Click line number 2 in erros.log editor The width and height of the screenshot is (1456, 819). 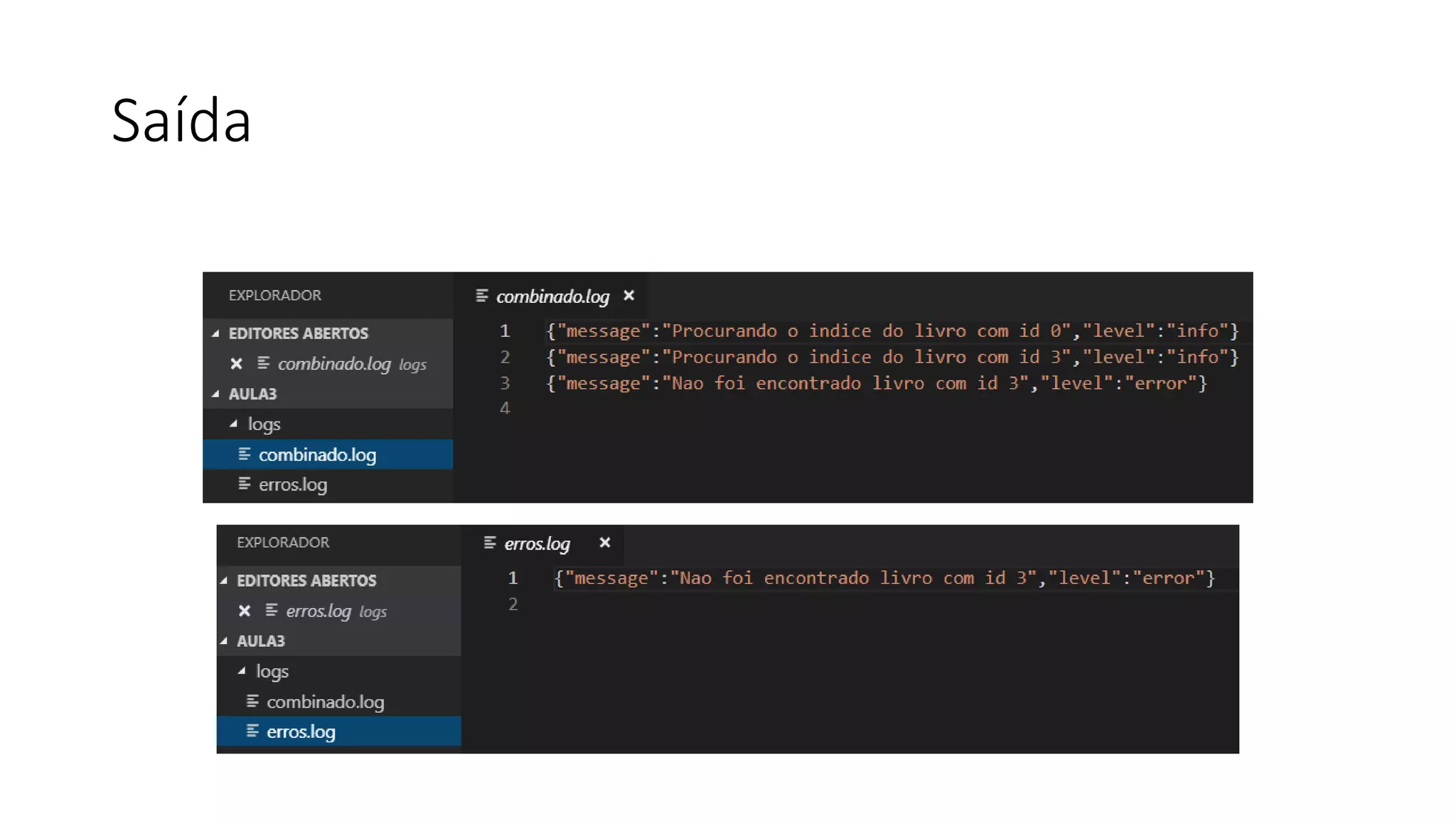pos(513,604)
